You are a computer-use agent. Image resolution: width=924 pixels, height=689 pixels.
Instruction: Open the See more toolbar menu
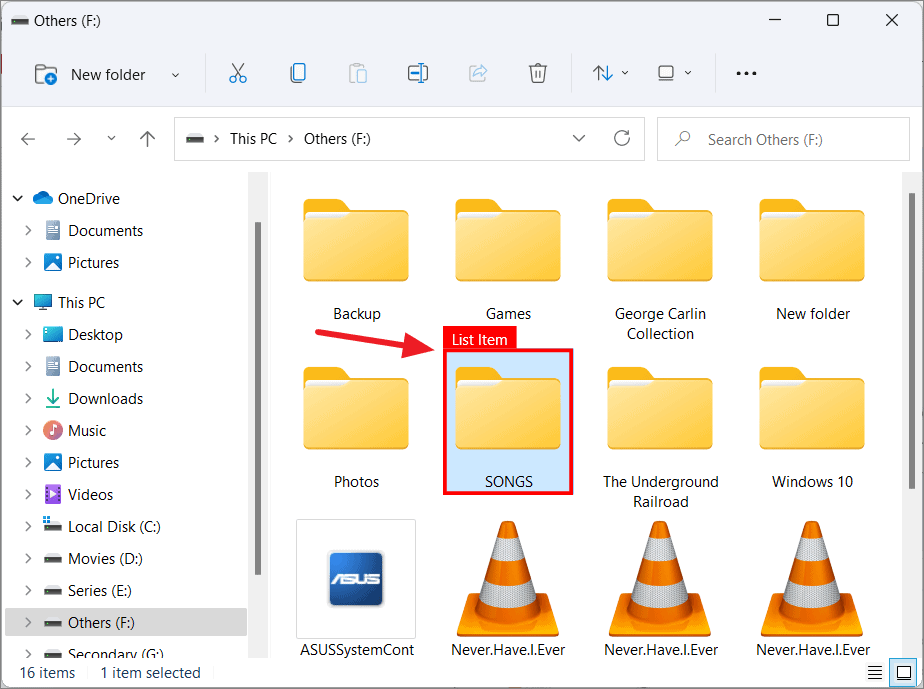(x=746, y=72)
